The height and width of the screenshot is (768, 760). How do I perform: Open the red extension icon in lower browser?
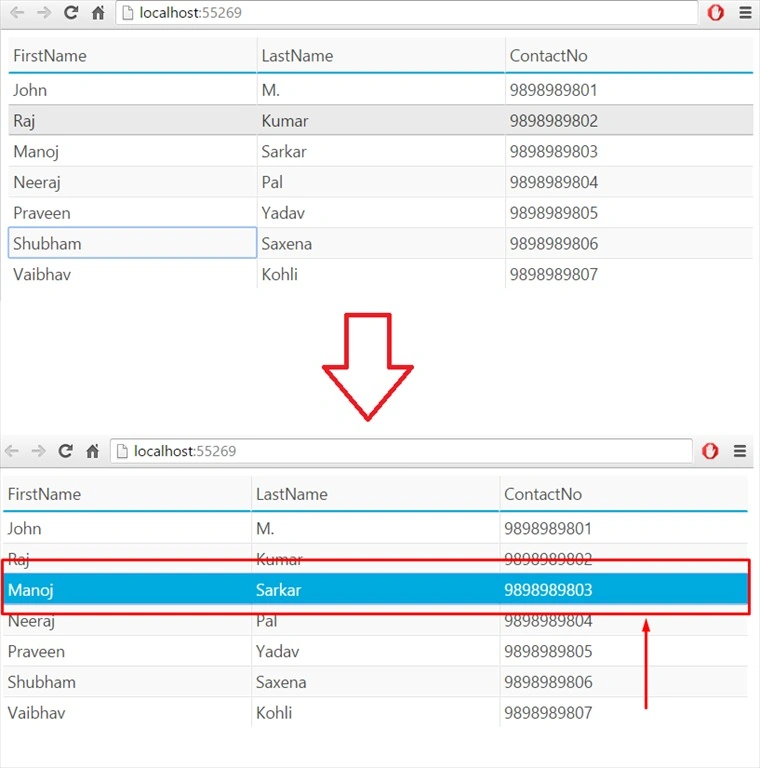pos(710,451)
